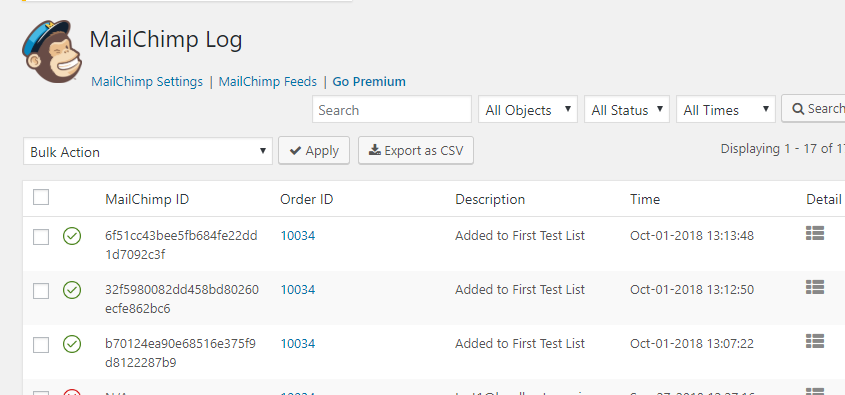
Task: Click the MailChimp monkey logo
Action: (x=52, y=52)
